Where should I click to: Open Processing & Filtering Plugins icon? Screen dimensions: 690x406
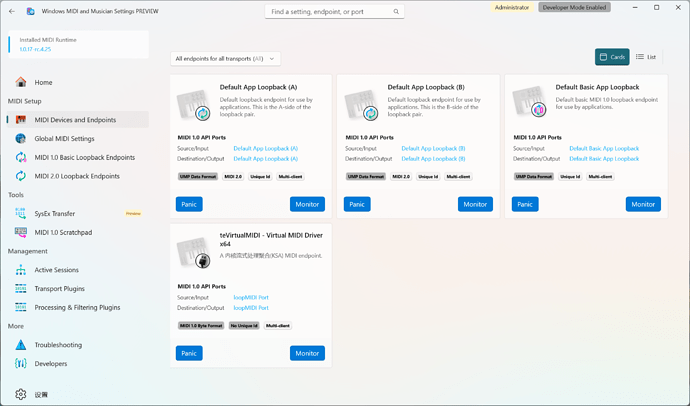tap(21, 307)
